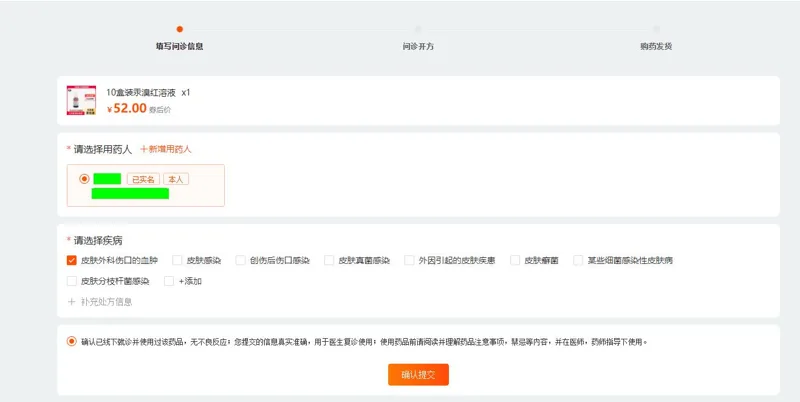Click the 问诊开方 step

418,46
